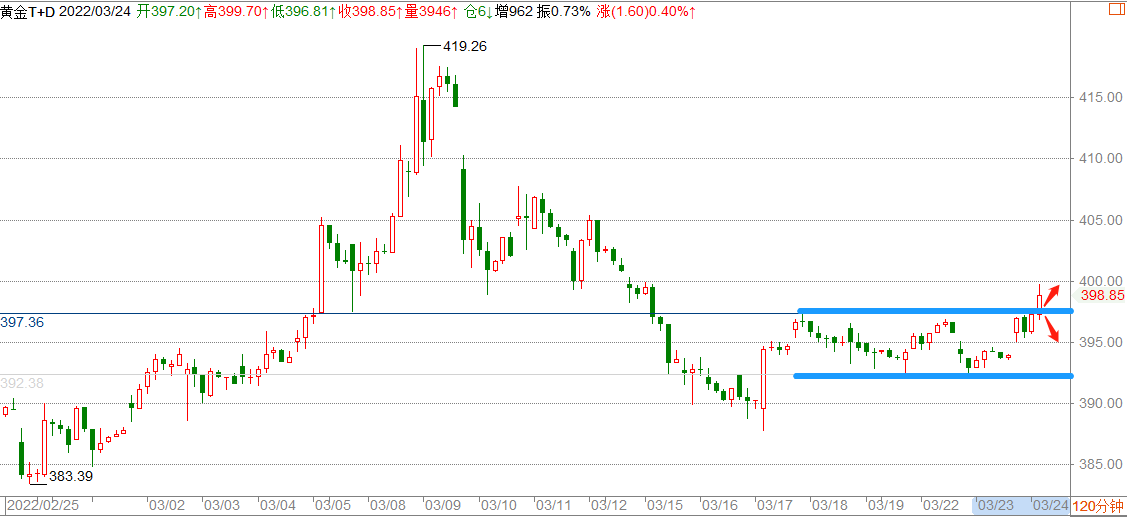Click the 黄金T+D instrument name
The image size is (1127, 517).
click(29, 10)
